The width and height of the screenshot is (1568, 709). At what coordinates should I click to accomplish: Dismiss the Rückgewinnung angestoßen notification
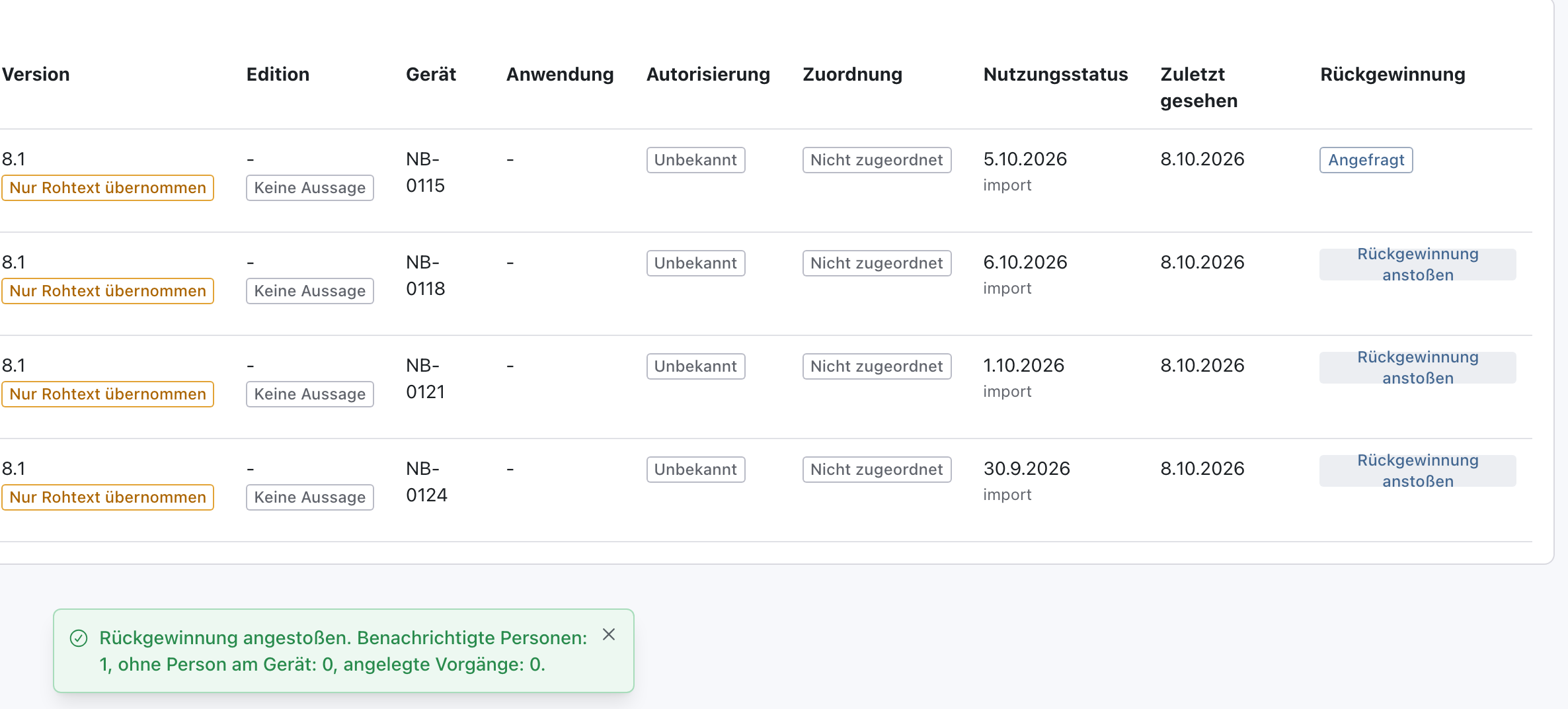609,635
